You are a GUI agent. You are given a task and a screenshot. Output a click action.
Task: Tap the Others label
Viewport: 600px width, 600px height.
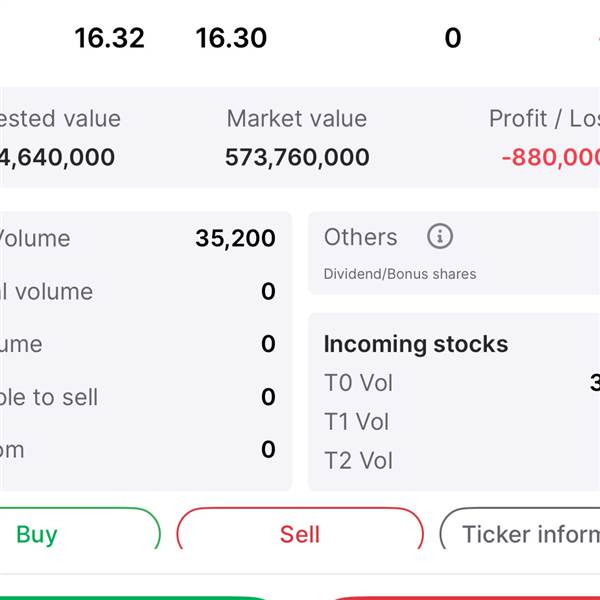pyautogui.click(x=360, y=237)
